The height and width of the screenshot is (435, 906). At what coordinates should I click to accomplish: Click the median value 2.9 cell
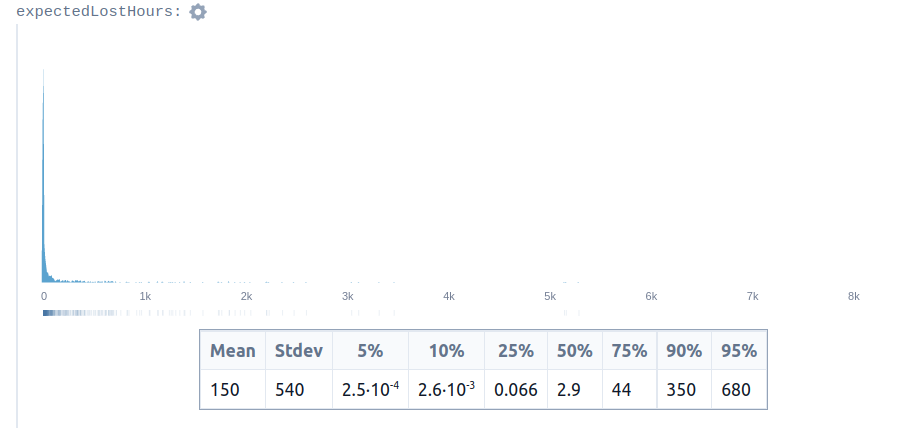(x=574, y=389)
